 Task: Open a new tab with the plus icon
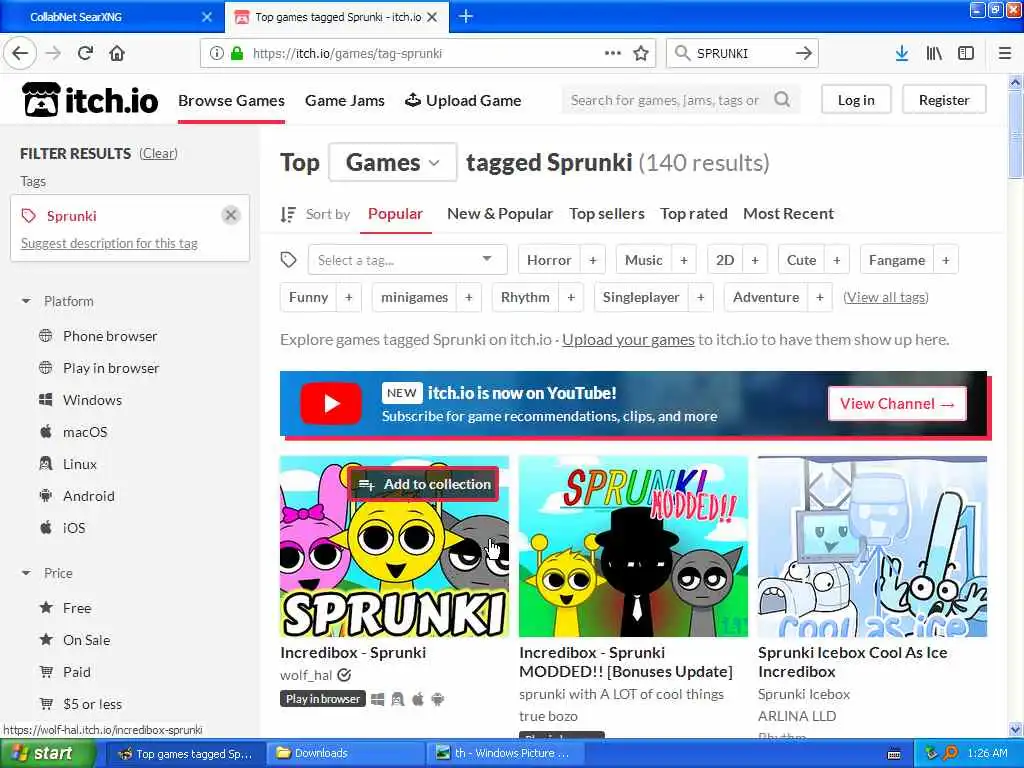[466, 16]
